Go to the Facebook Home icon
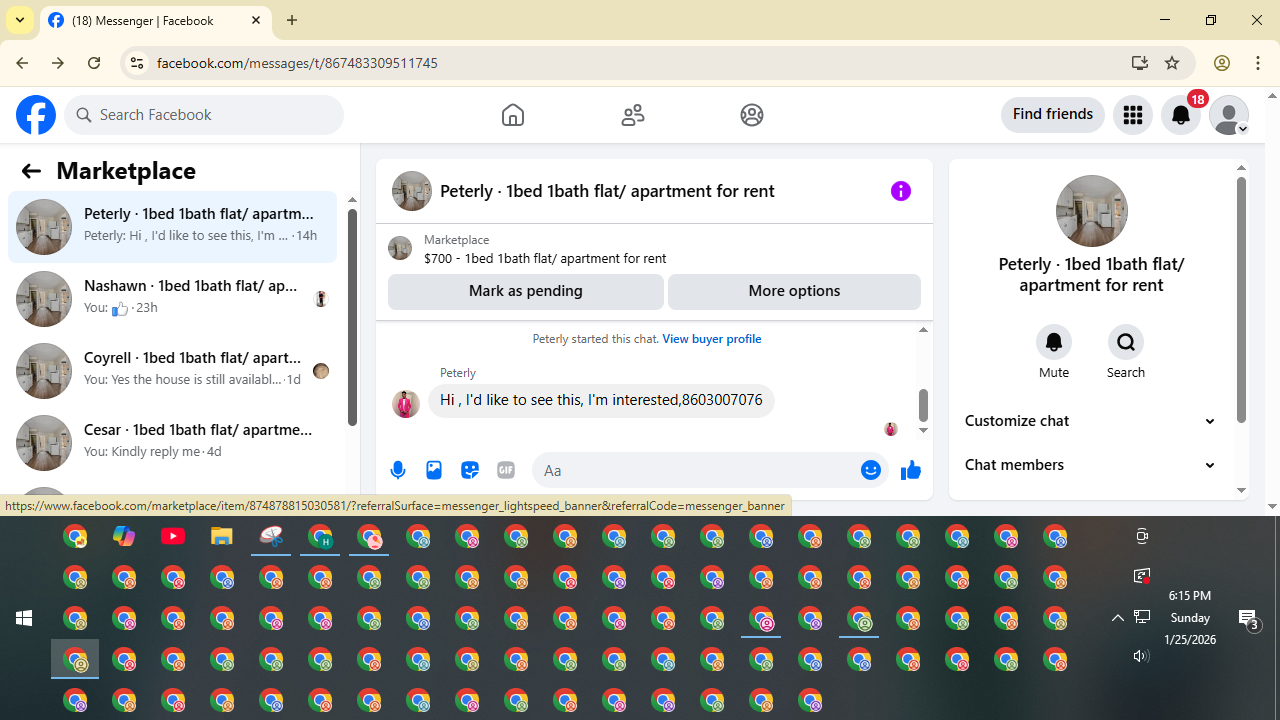Viewport: 1280px width, 720px height. (513, 115)
